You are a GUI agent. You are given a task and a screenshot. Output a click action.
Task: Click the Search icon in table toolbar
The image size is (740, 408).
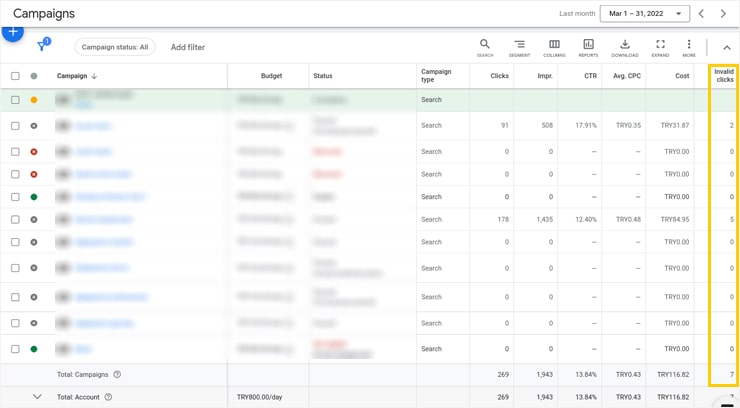point(485,46)
